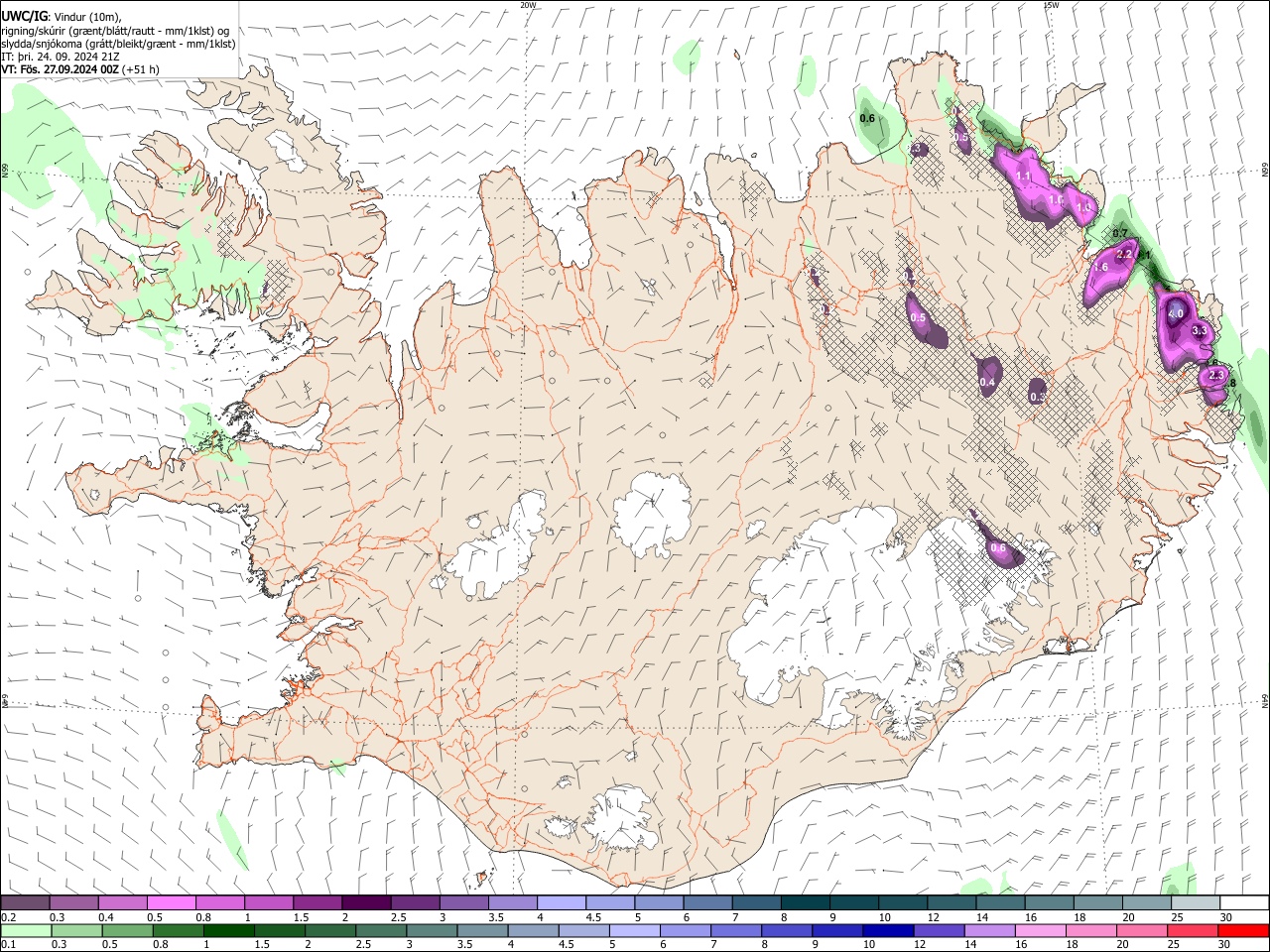This screenshot has height=952, width=1270.
Task: Click the lavender top-row swatch between 4 and 4.5
Action: [x=560, y=903]
